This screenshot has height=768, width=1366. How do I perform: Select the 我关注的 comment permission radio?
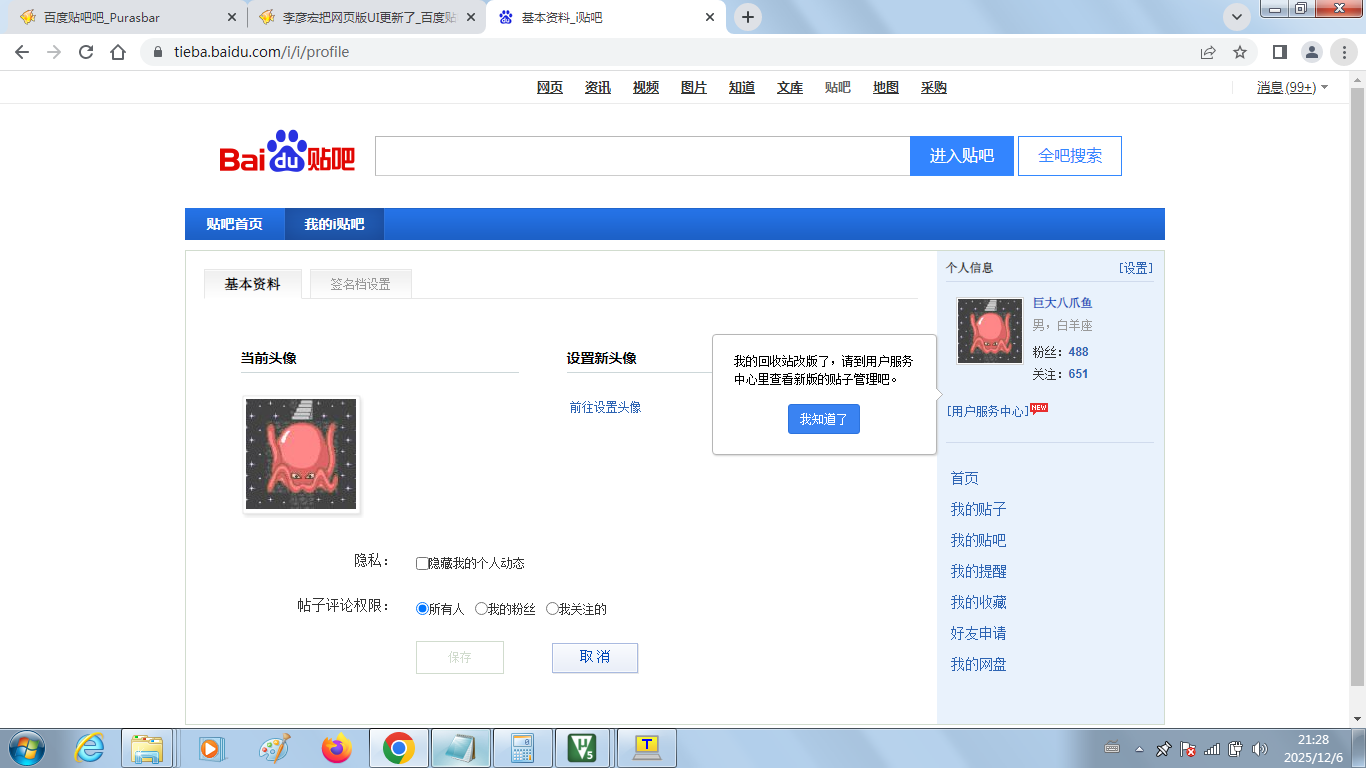pyautogui.click(x=552, y=609)
